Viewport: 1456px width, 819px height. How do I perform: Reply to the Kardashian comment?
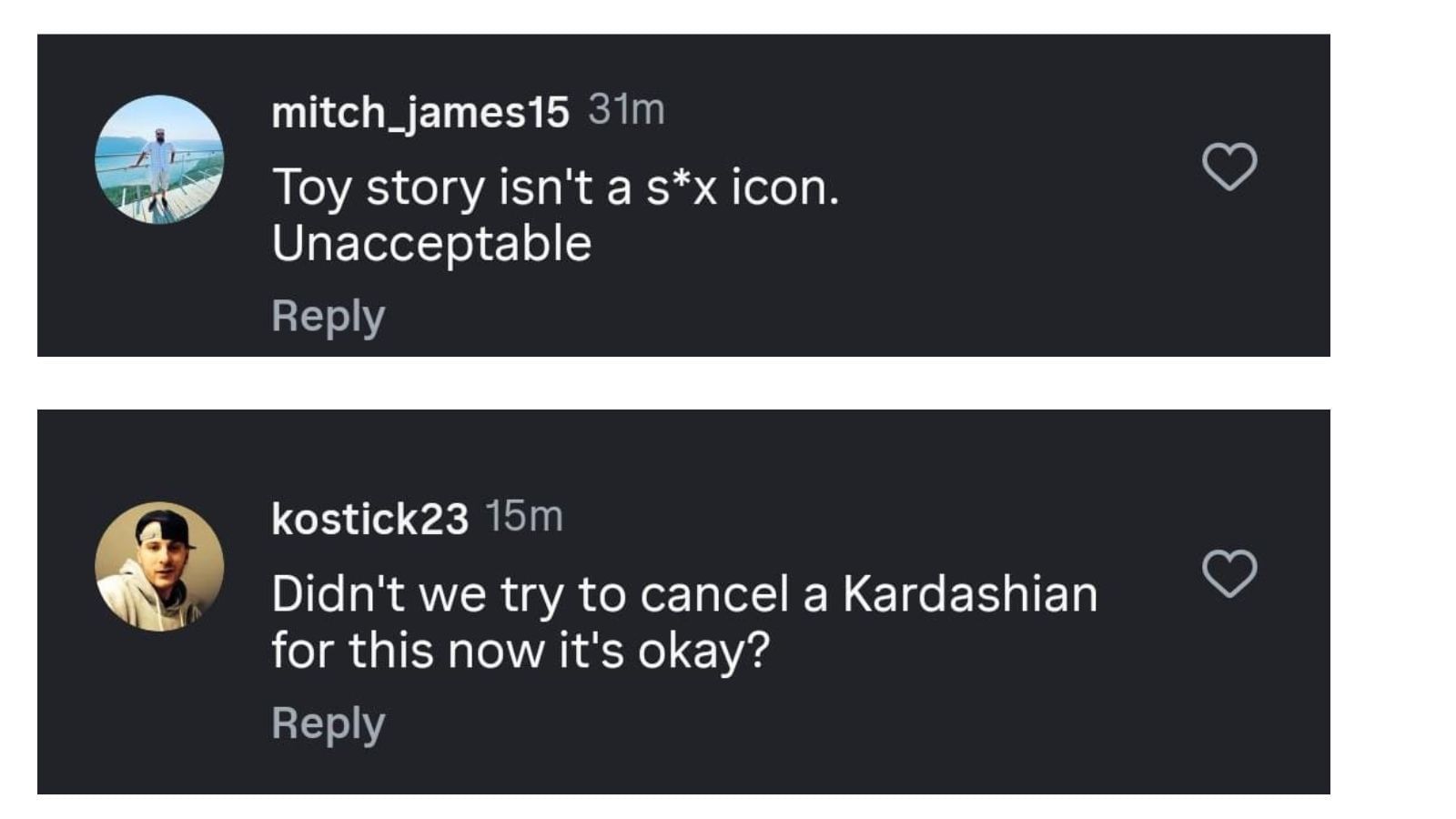(329, 723)
